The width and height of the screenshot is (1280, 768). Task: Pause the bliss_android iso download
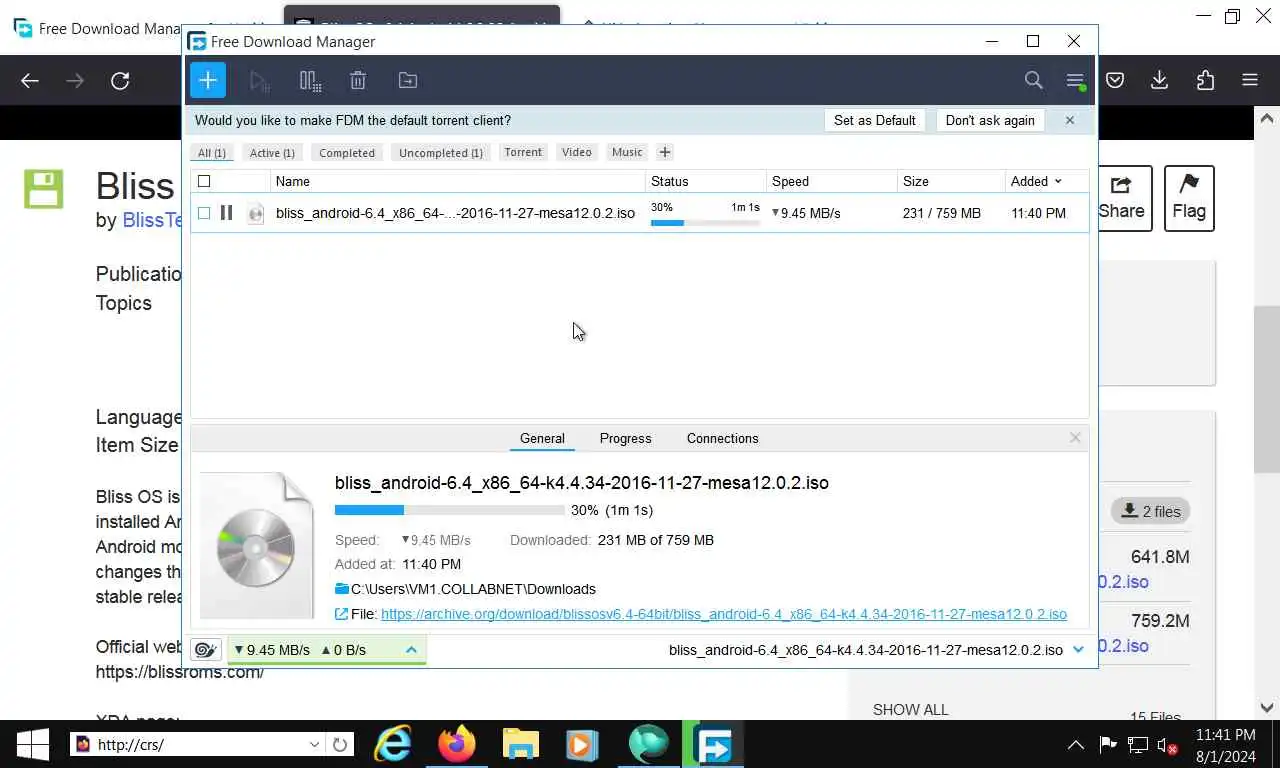[226, 213]
